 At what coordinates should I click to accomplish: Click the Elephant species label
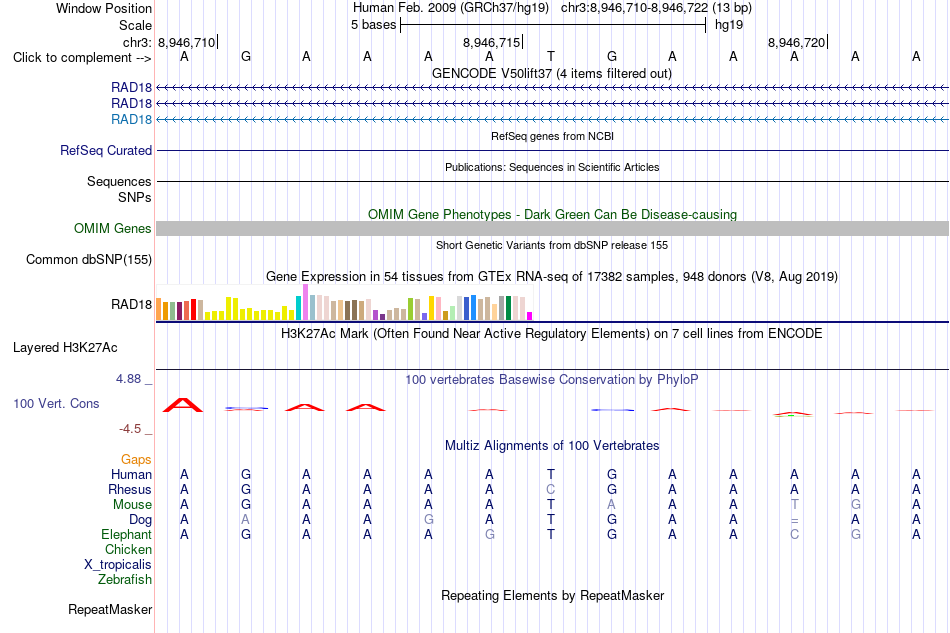[x=126, y=534]
